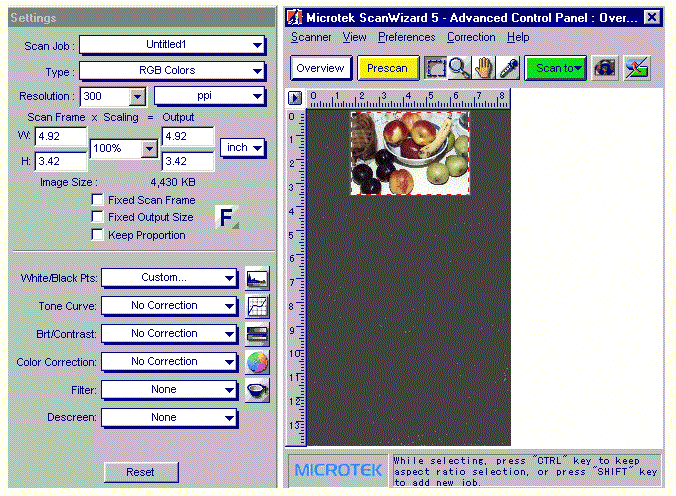
Task: Click the green Scan to button
Action: click(x=555, y=68)
